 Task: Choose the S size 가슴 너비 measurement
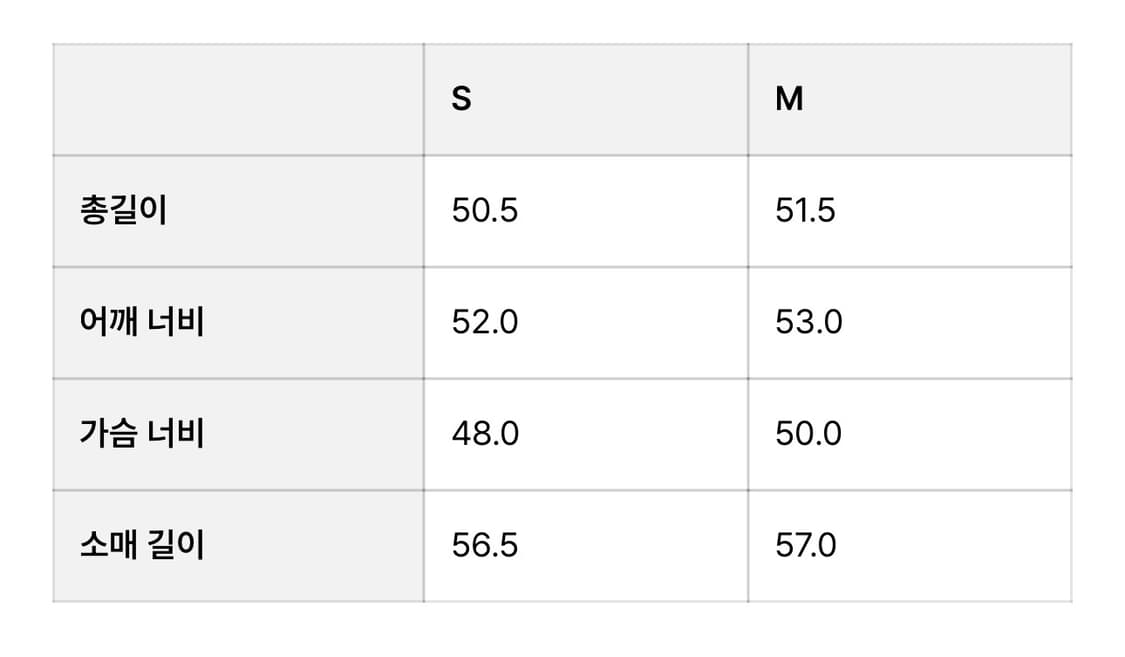click(485, 434)
